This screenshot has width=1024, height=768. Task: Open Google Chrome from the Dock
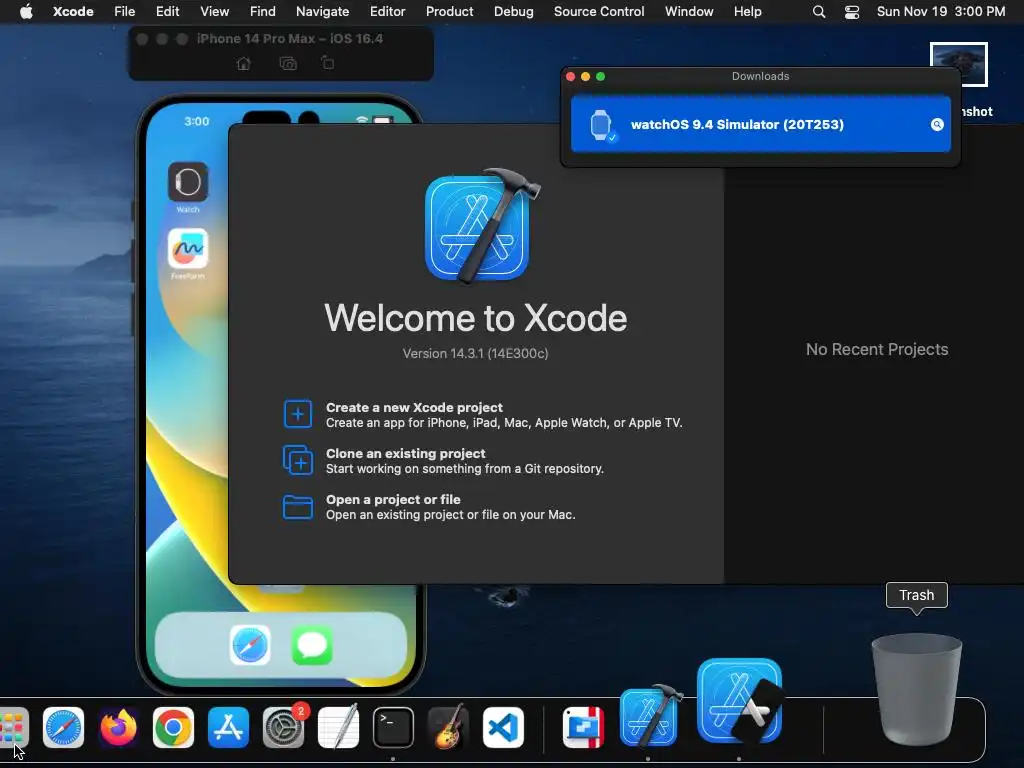coord(173,727)
